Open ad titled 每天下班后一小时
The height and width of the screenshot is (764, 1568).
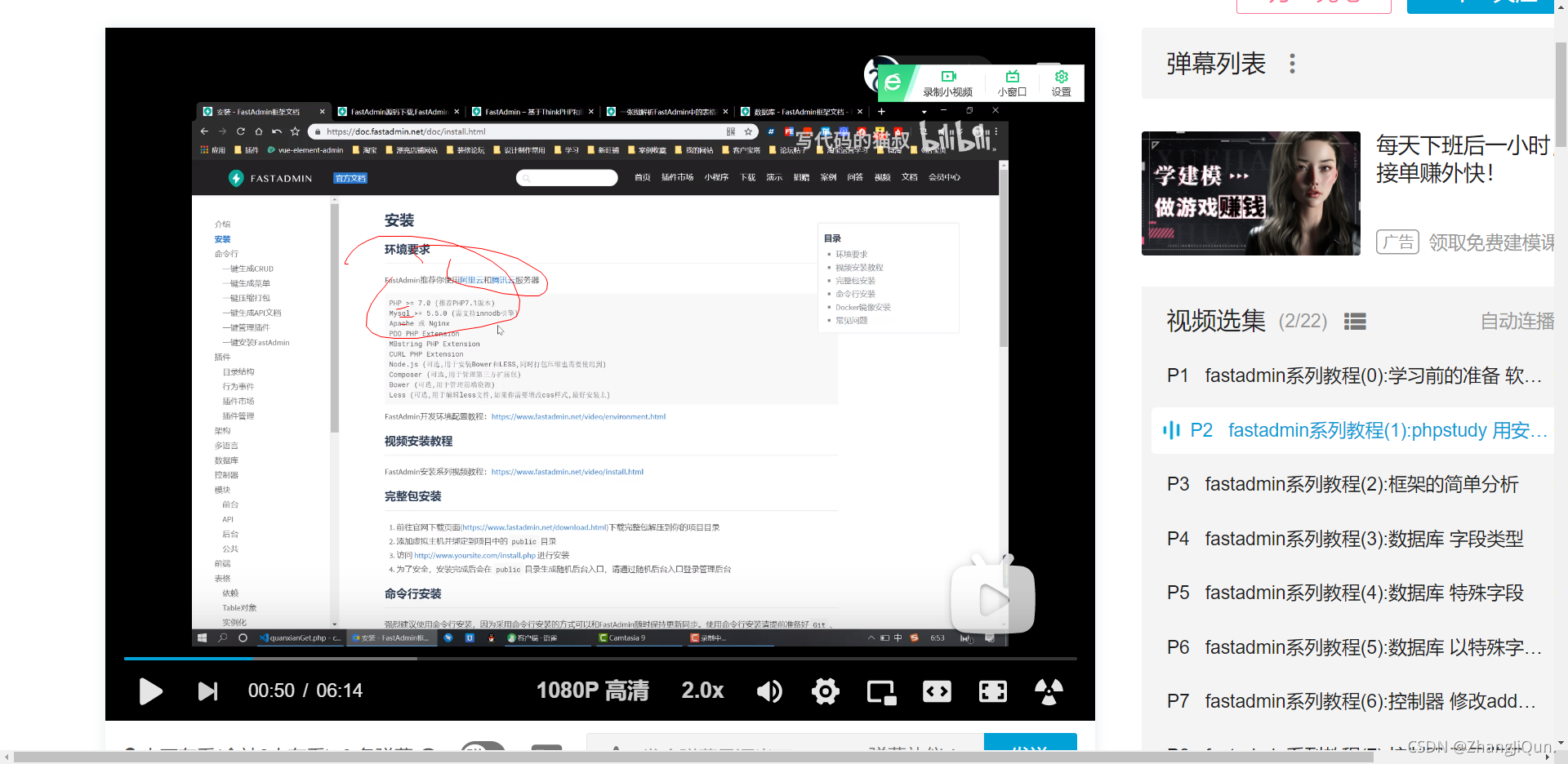coord(1465,159)
